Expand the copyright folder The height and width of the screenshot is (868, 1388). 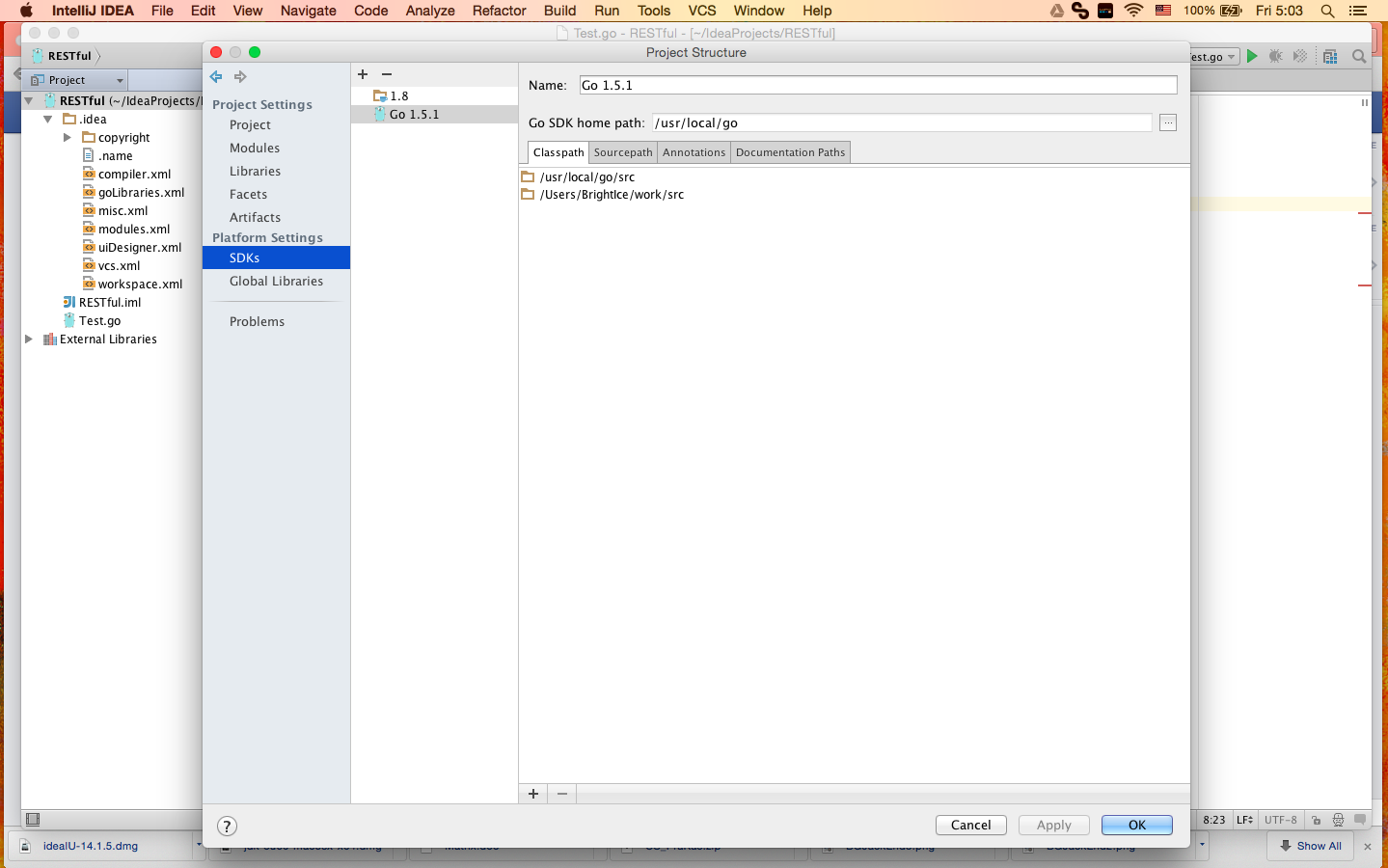pos(68,137)
